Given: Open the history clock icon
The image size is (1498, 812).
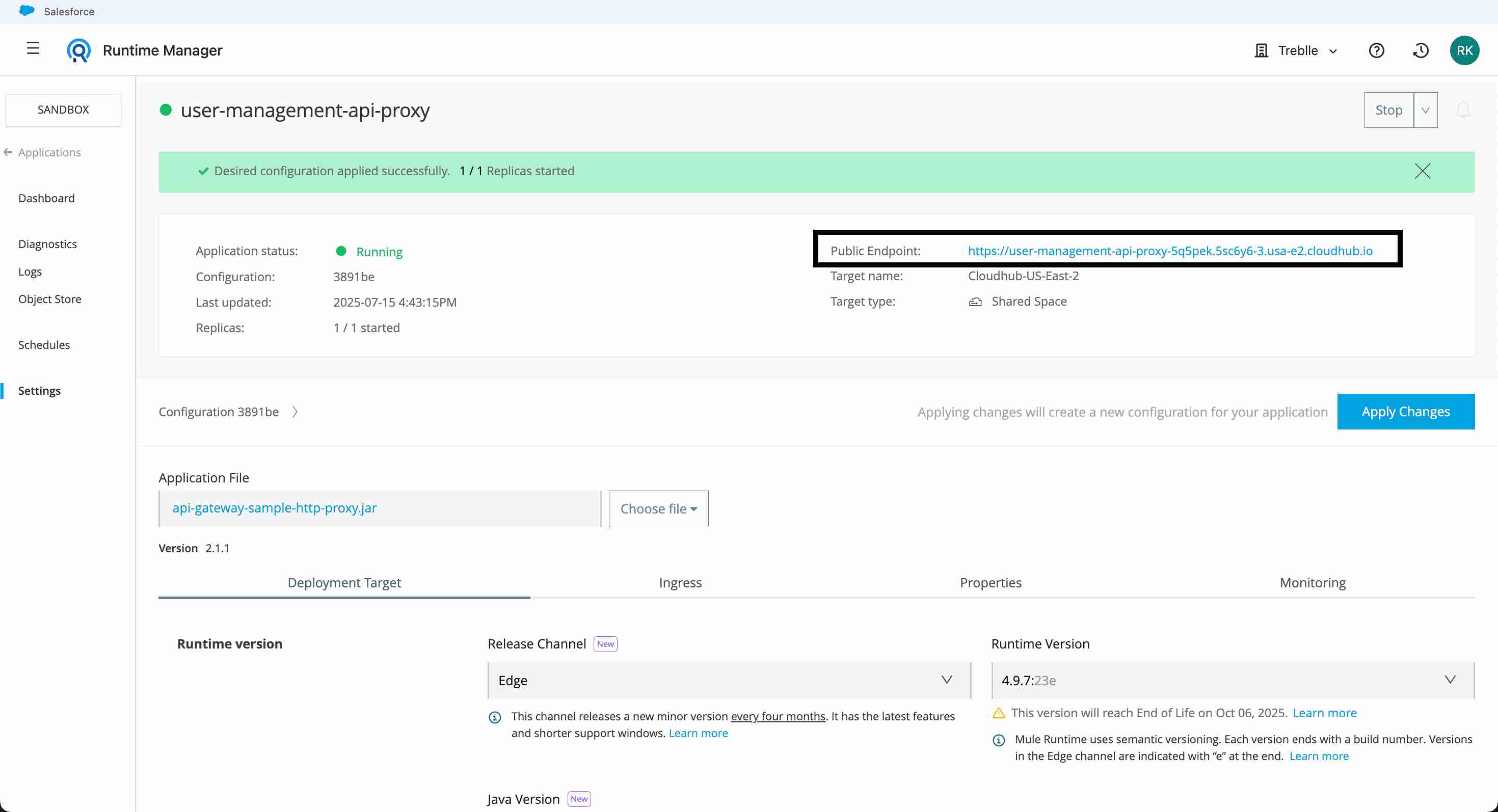Looking at the screenshot, I should pyautogui.click(x=1421, y=50).
